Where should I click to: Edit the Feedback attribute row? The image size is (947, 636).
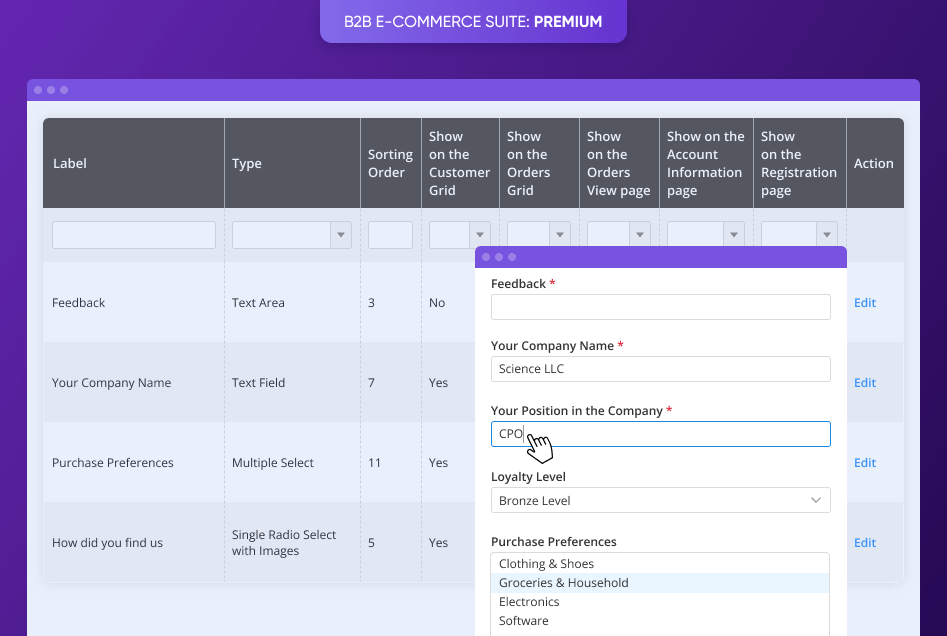864,302
